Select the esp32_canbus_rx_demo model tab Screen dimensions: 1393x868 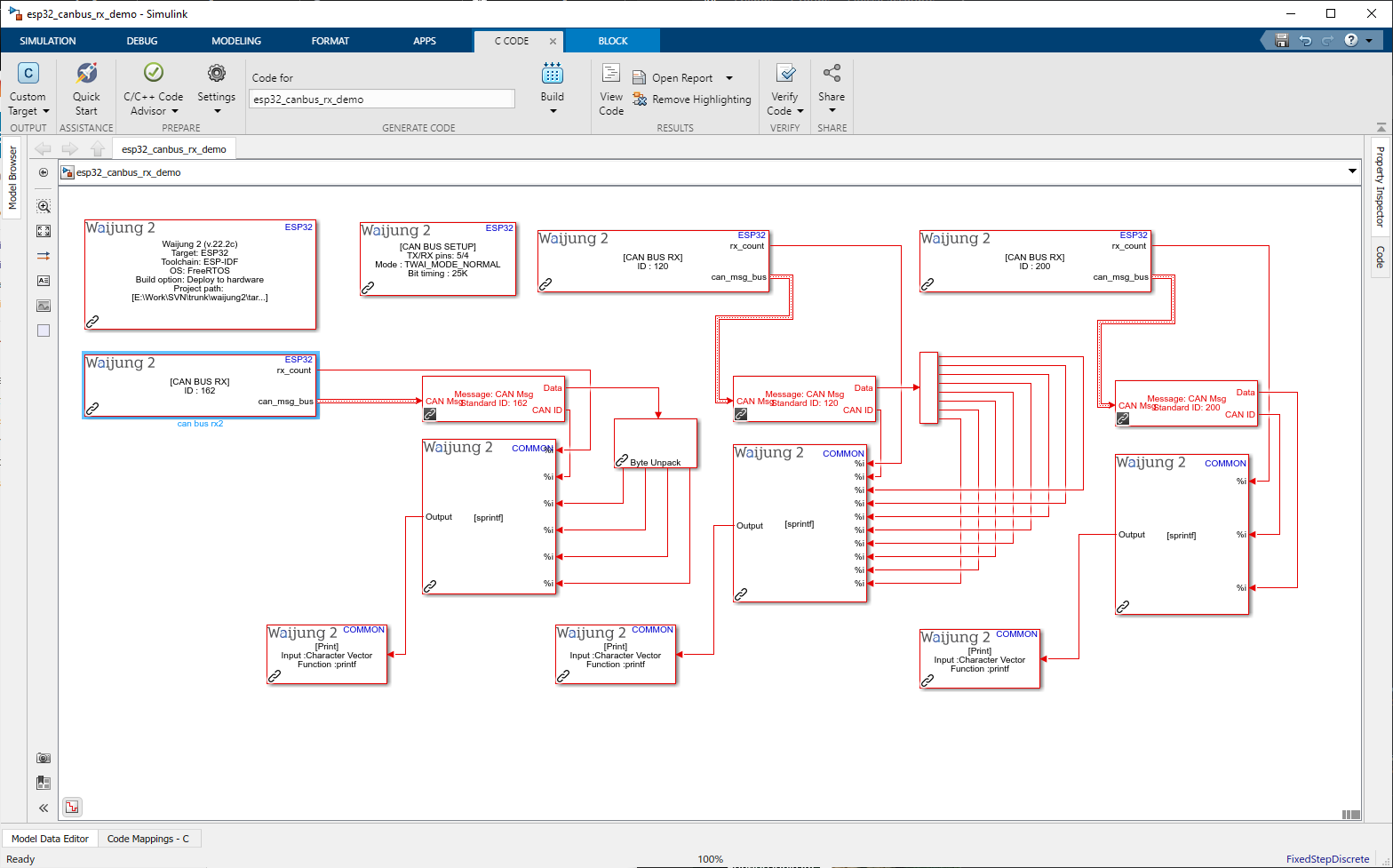coord(174,149)
